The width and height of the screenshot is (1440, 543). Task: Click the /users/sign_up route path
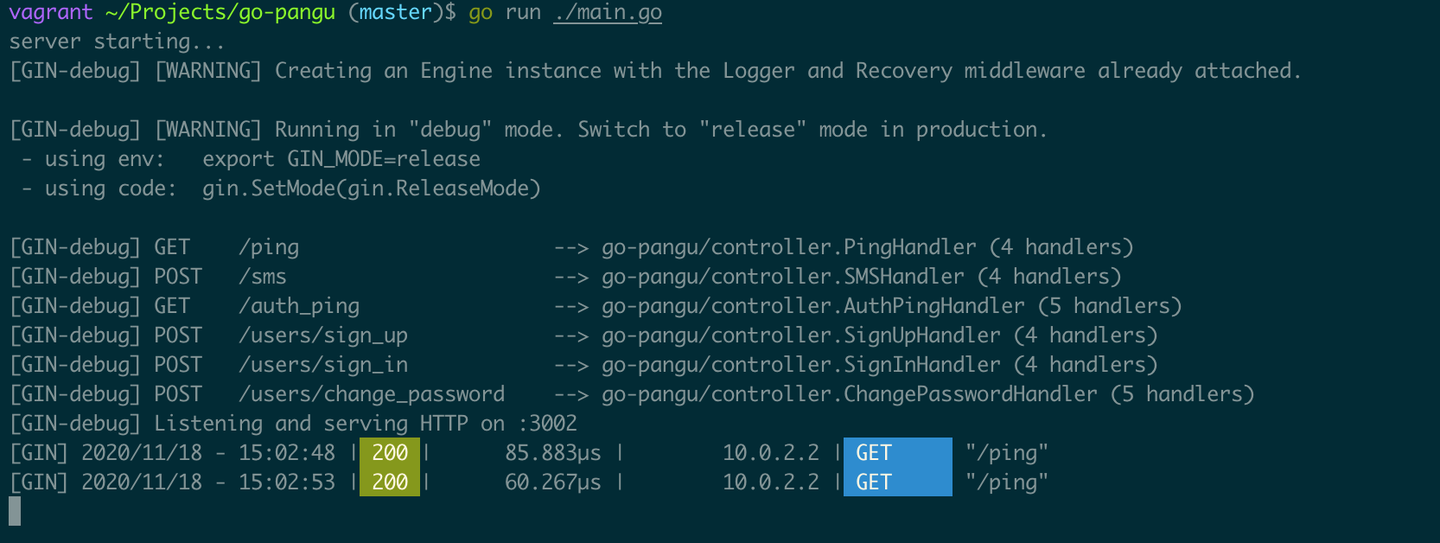click(x=323, y=335)
